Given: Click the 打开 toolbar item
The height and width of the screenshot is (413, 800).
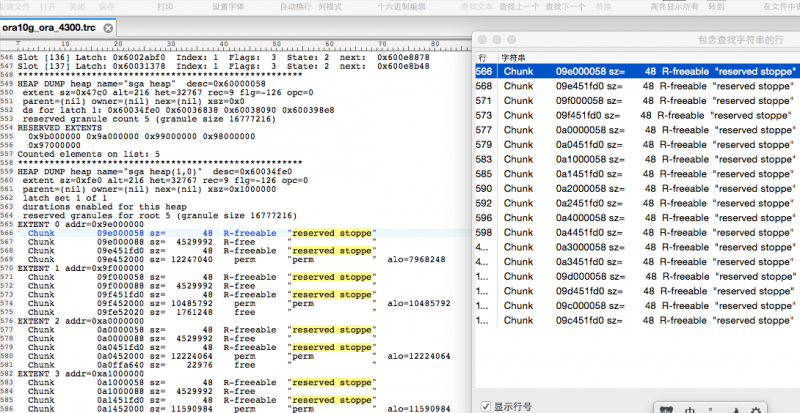Looking at the screenshot, I should 47,7.
